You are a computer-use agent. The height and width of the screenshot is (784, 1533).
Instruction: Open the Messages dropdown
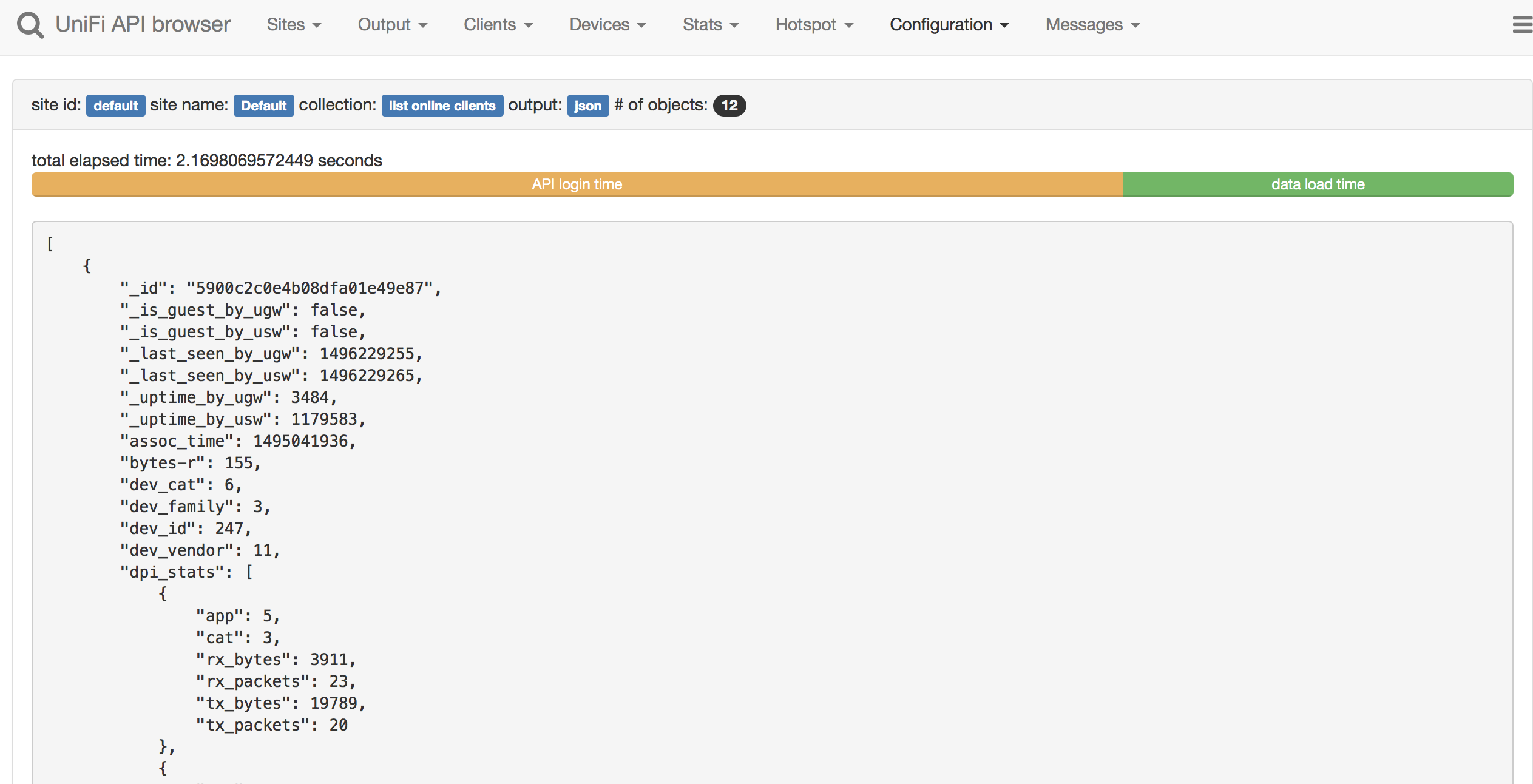click(1092, 25)
